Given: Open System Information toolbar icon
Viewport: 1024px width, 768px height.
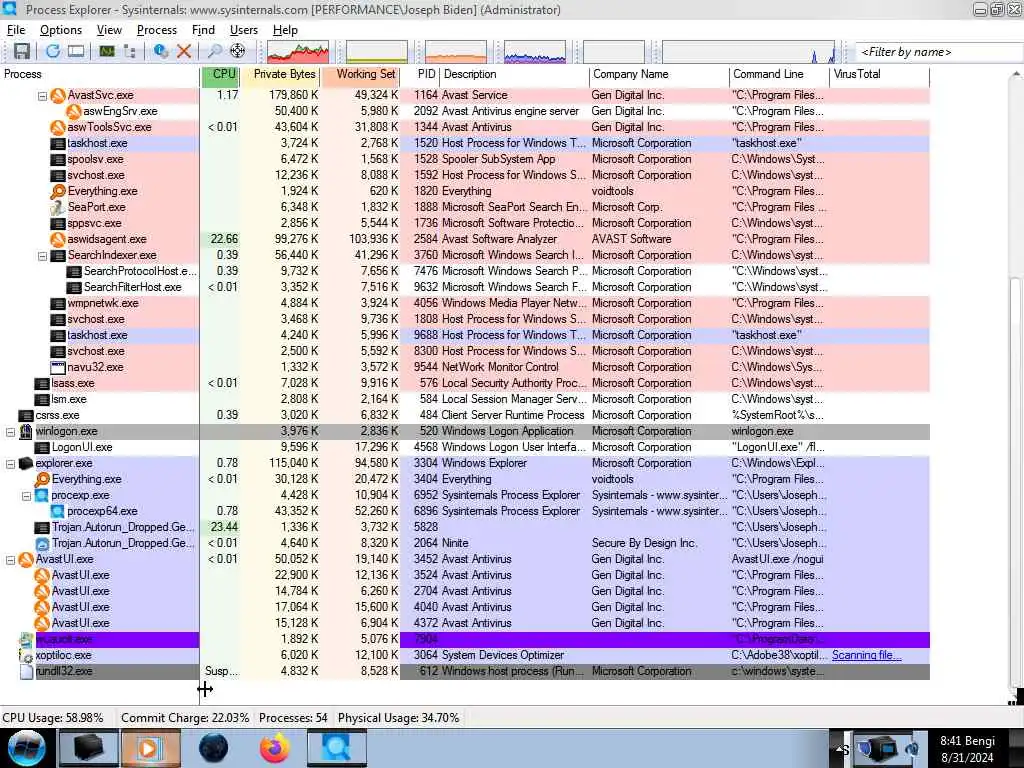Looking at the screenshot, I should coord(106,51).
